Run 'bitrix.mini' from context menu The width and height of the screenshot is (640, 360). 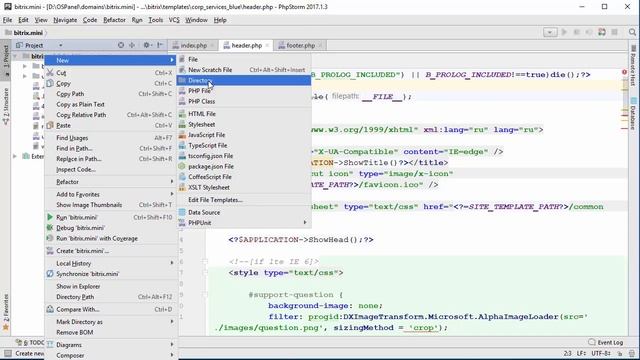click(110, 218)
